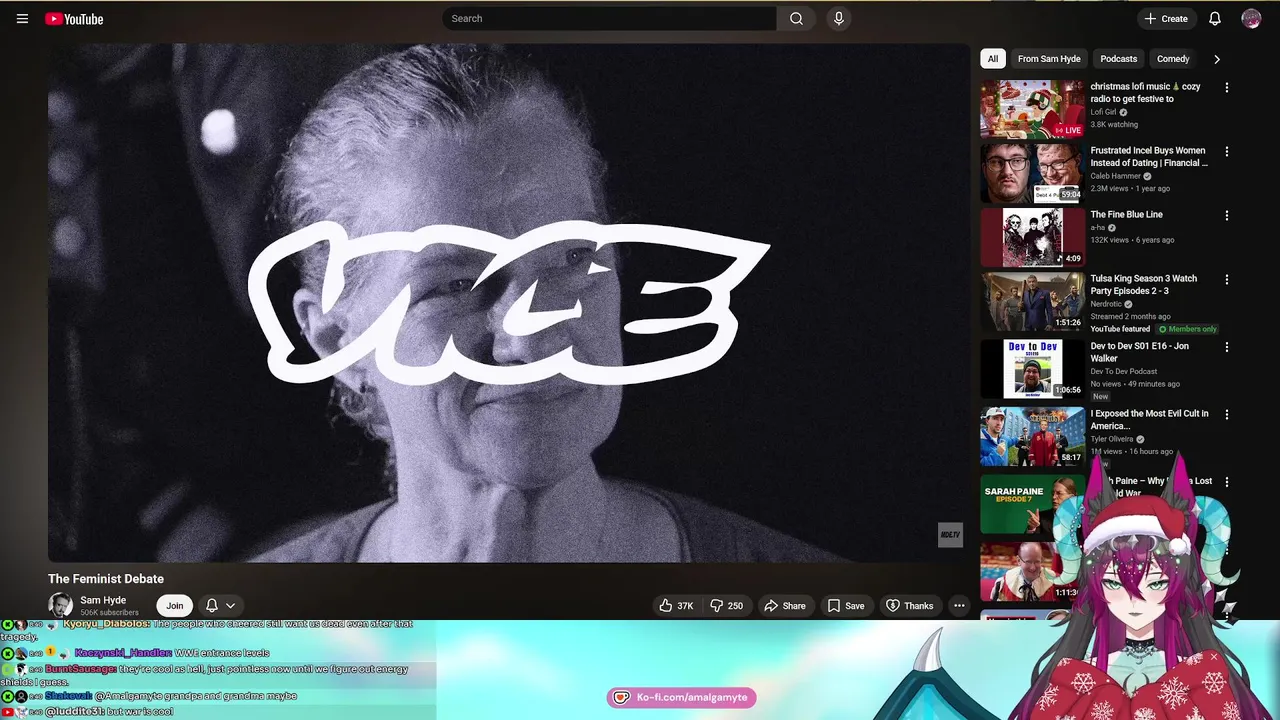
Task: Visit the Dev To Dev Podcast channel
Action: [1123, 371]
